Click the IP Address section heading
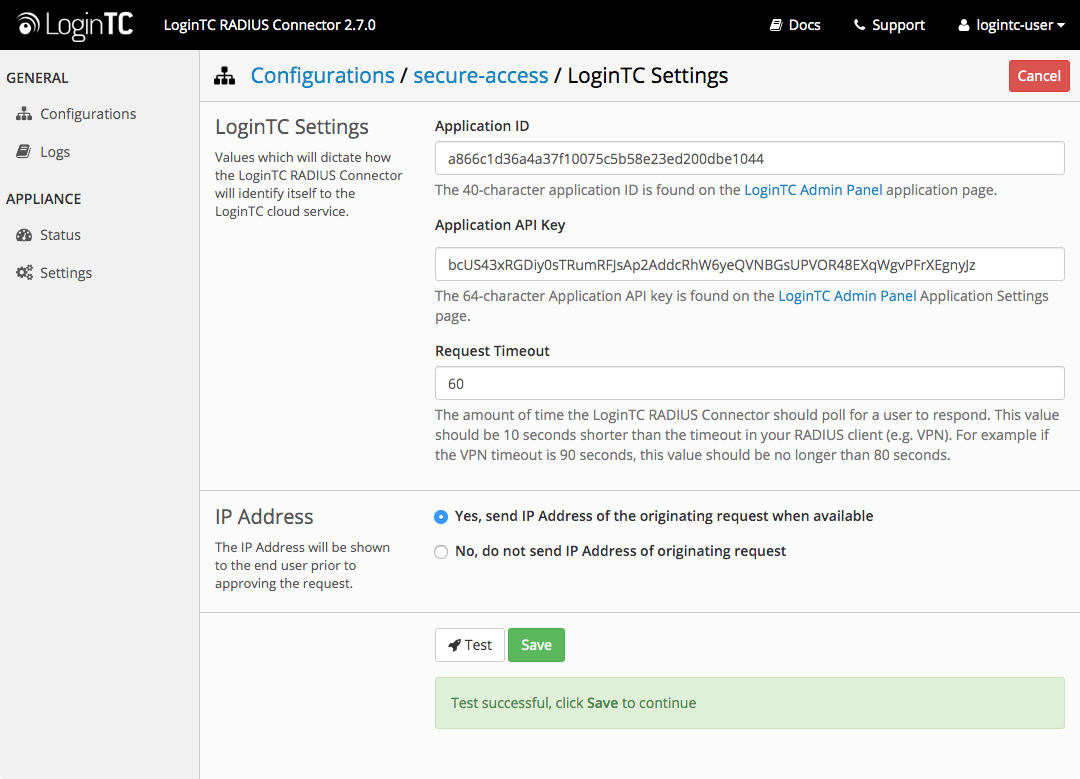This screenshot has height=779, width=1080. pos(264,517)
